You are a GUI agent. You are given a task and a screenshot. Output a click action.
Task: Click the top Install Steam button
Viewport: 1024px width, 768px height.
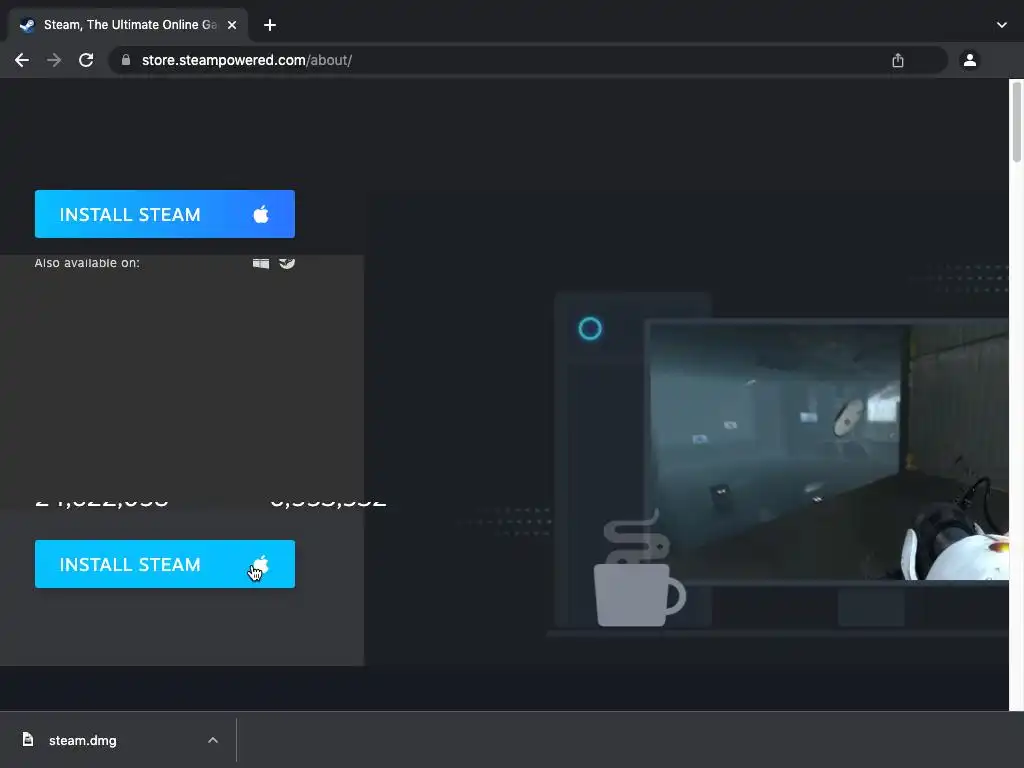click(x=165, y=214)
